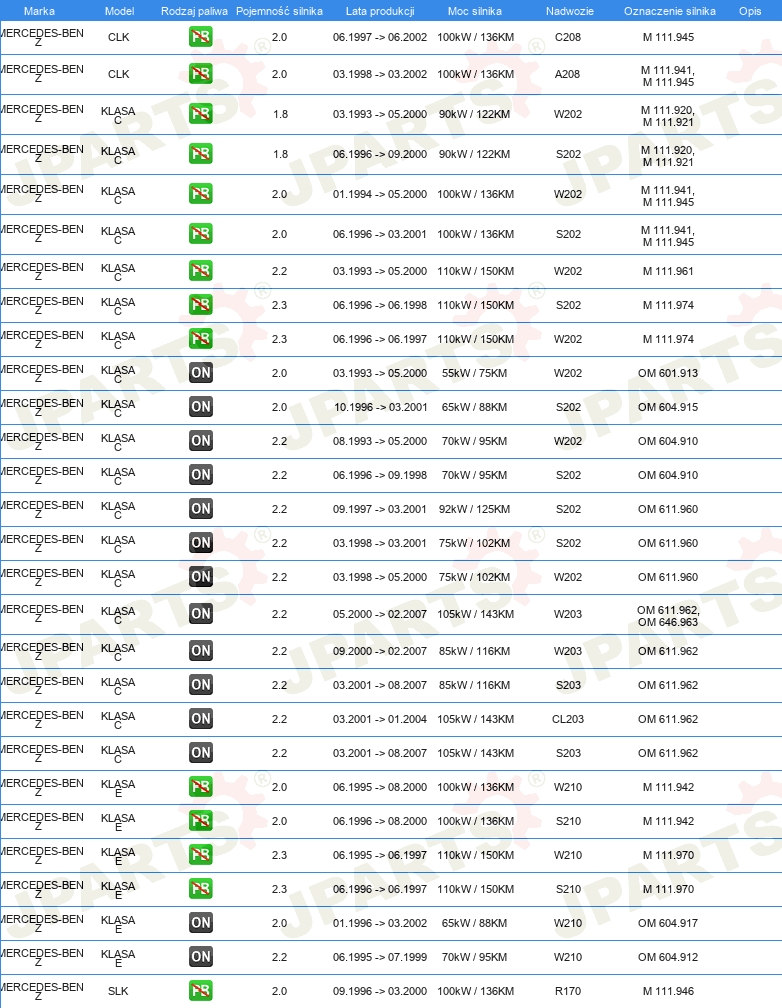Click ON icon in row dated 05.2000 -> 02.2007
This screenshot has height=1008, width=782.
click(201, 614)
